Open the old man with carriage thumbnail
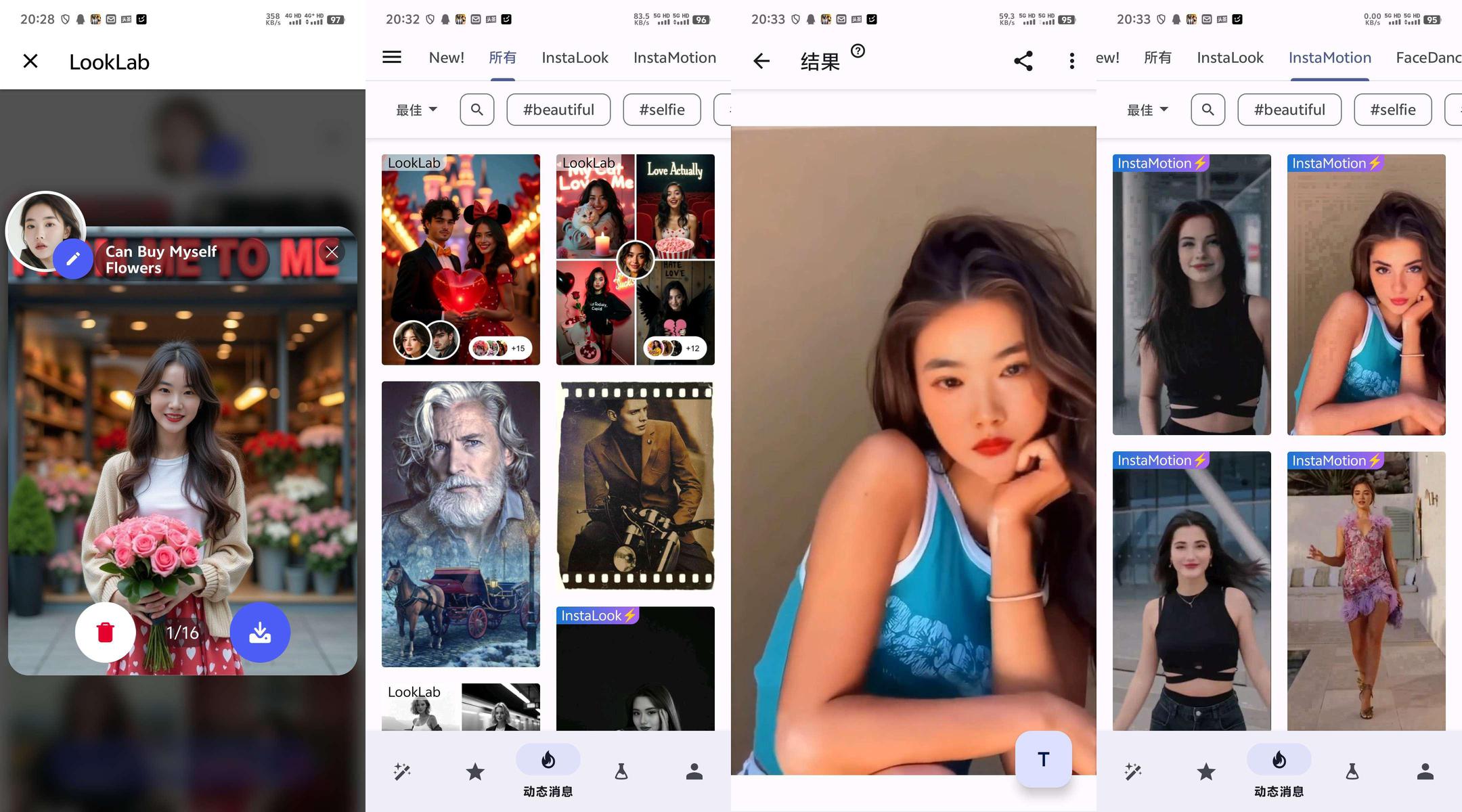The image size is (1462, 812). tap(460, 524)
